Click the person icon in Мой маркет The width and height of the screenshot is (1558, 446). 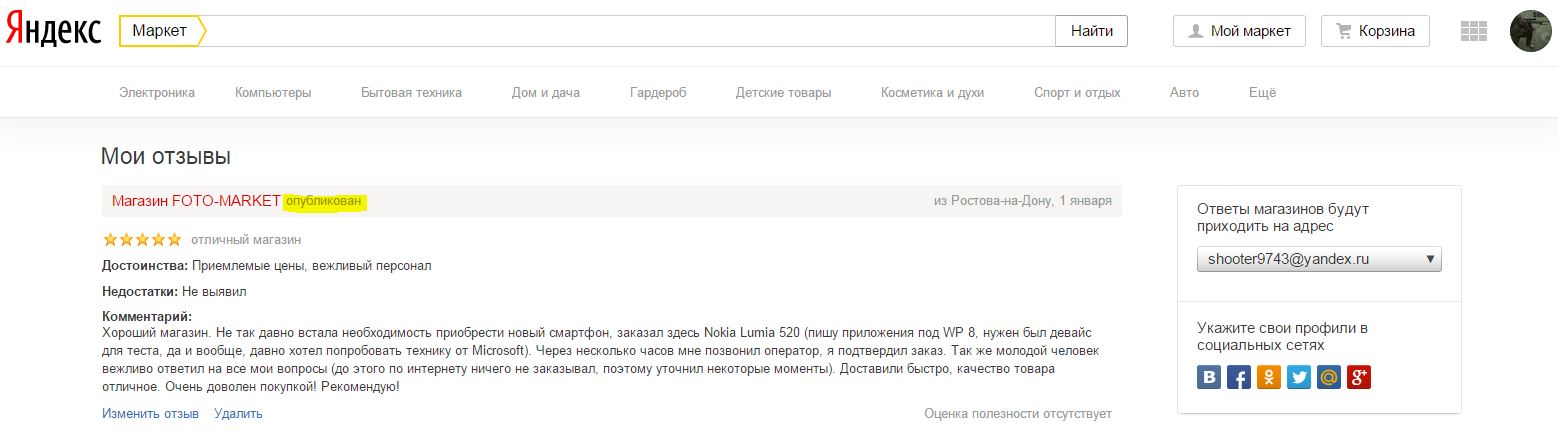point(1195,31)
